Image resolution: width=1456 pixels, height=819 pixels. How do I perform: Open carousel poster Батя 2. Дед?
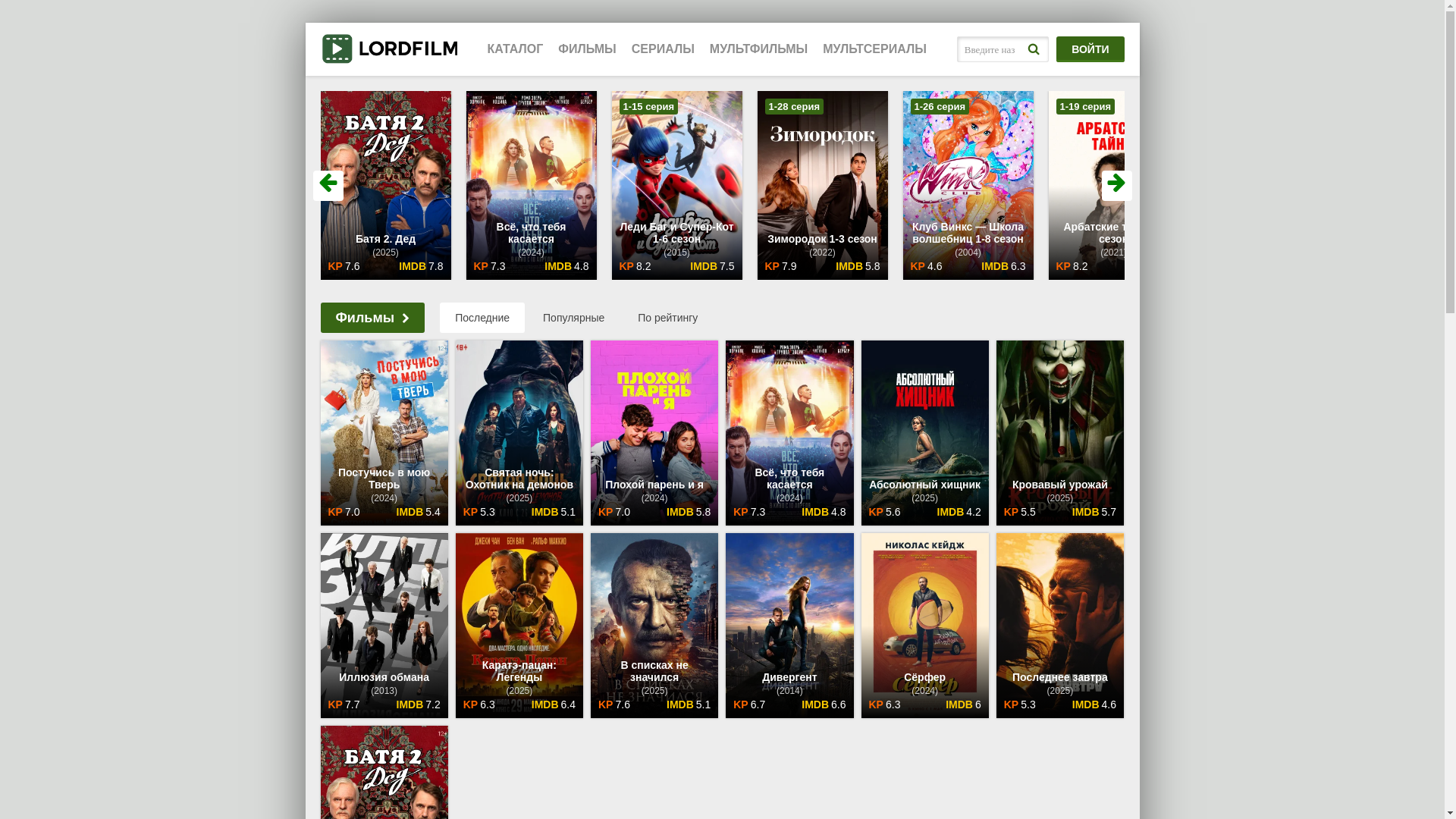385,185
